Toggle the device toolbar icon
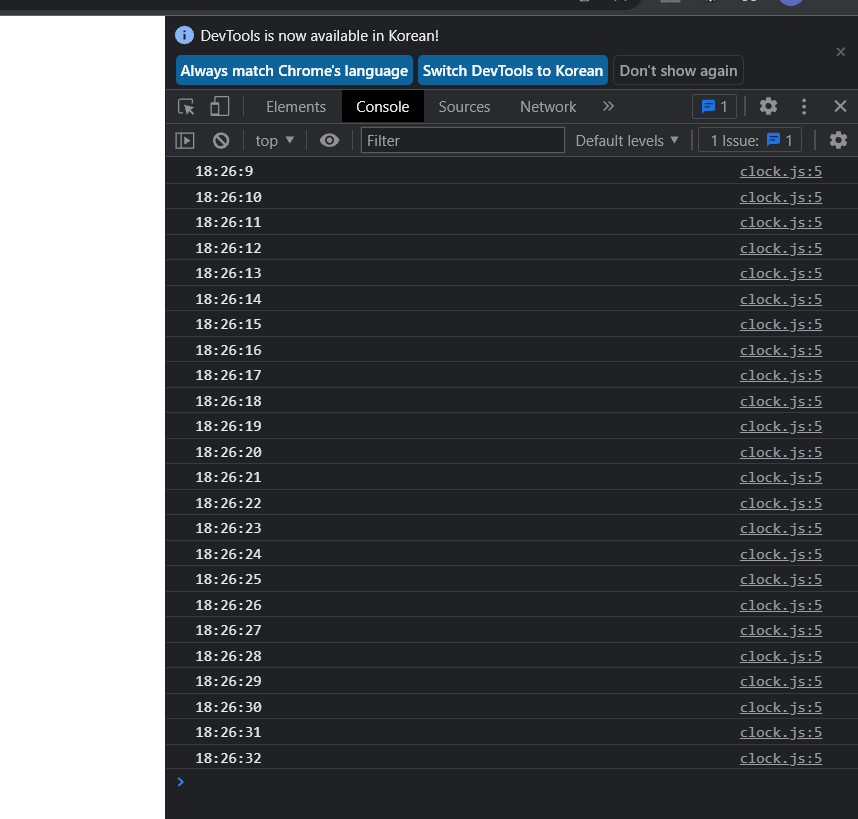The width and height of the screenshot is (858, 819). click(x=219, y=107)
